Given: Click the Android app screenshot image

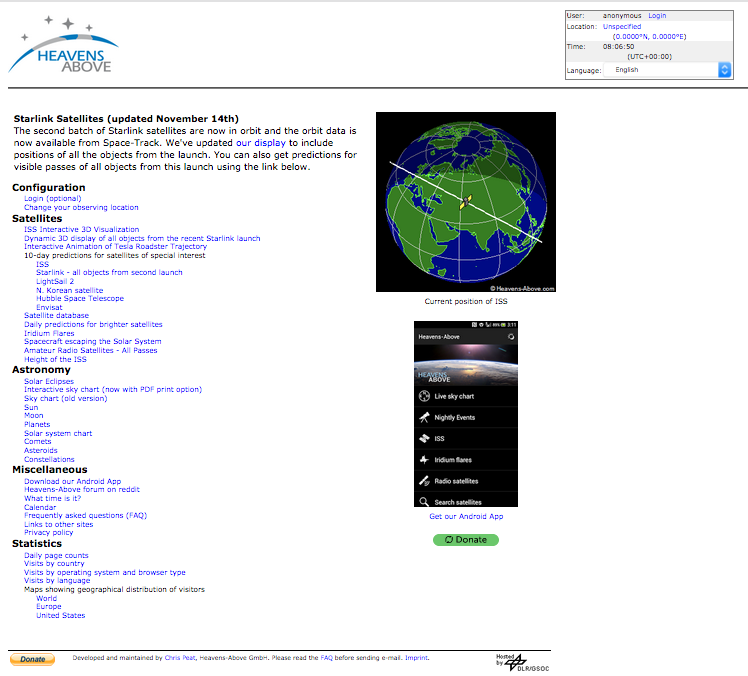Looking at the screenshot, I should click(466, 414).
